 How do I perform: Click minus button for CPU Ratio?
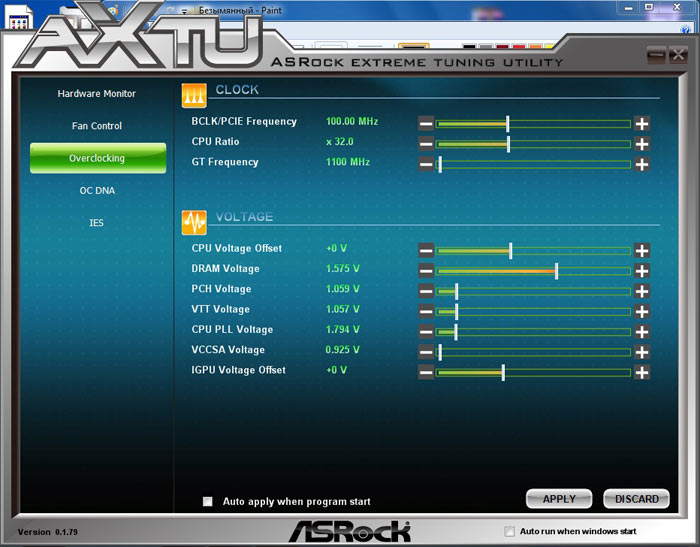tap(426, 143)
